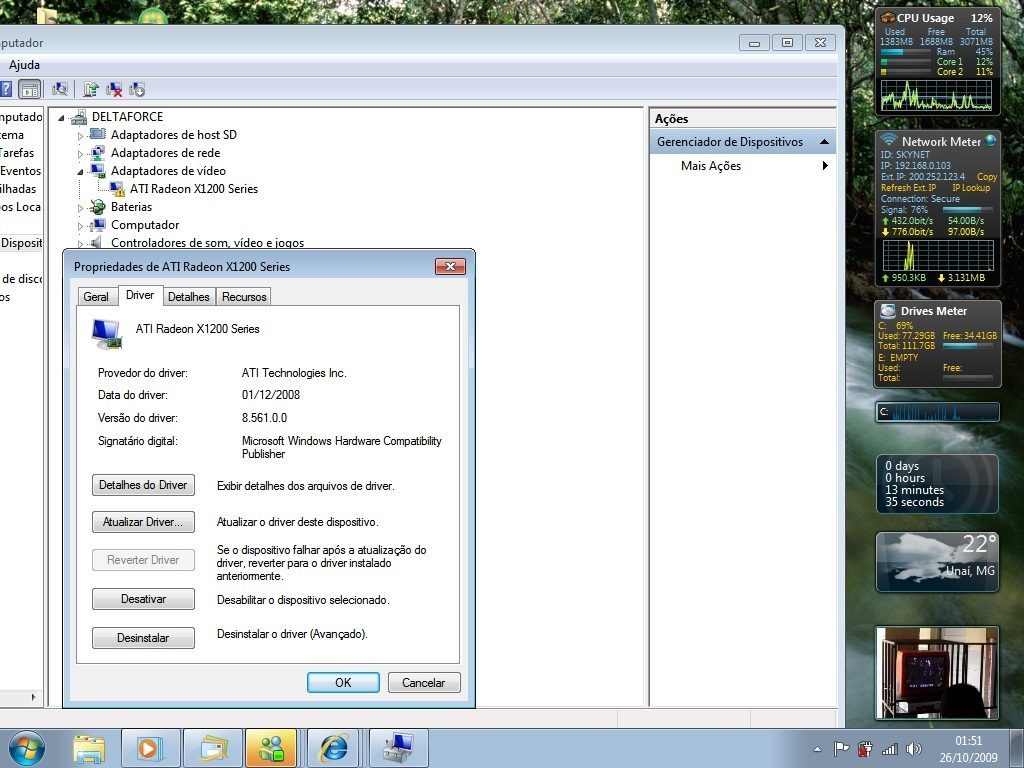Click the Detalhes do Driver button

click(143, 485)
